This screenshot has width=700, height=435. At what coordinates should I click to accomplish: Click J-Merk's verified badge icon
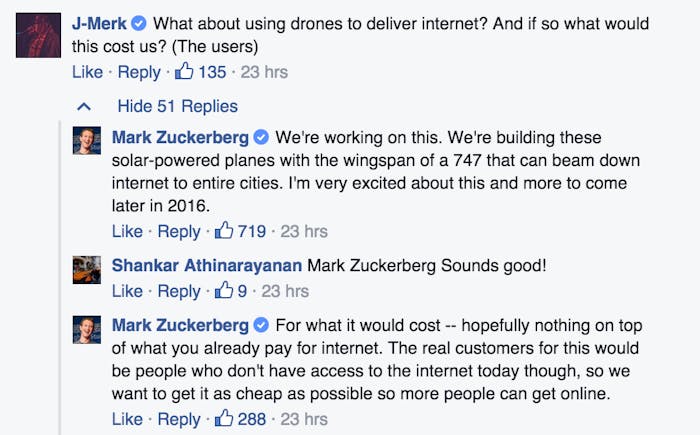(139, 23)
